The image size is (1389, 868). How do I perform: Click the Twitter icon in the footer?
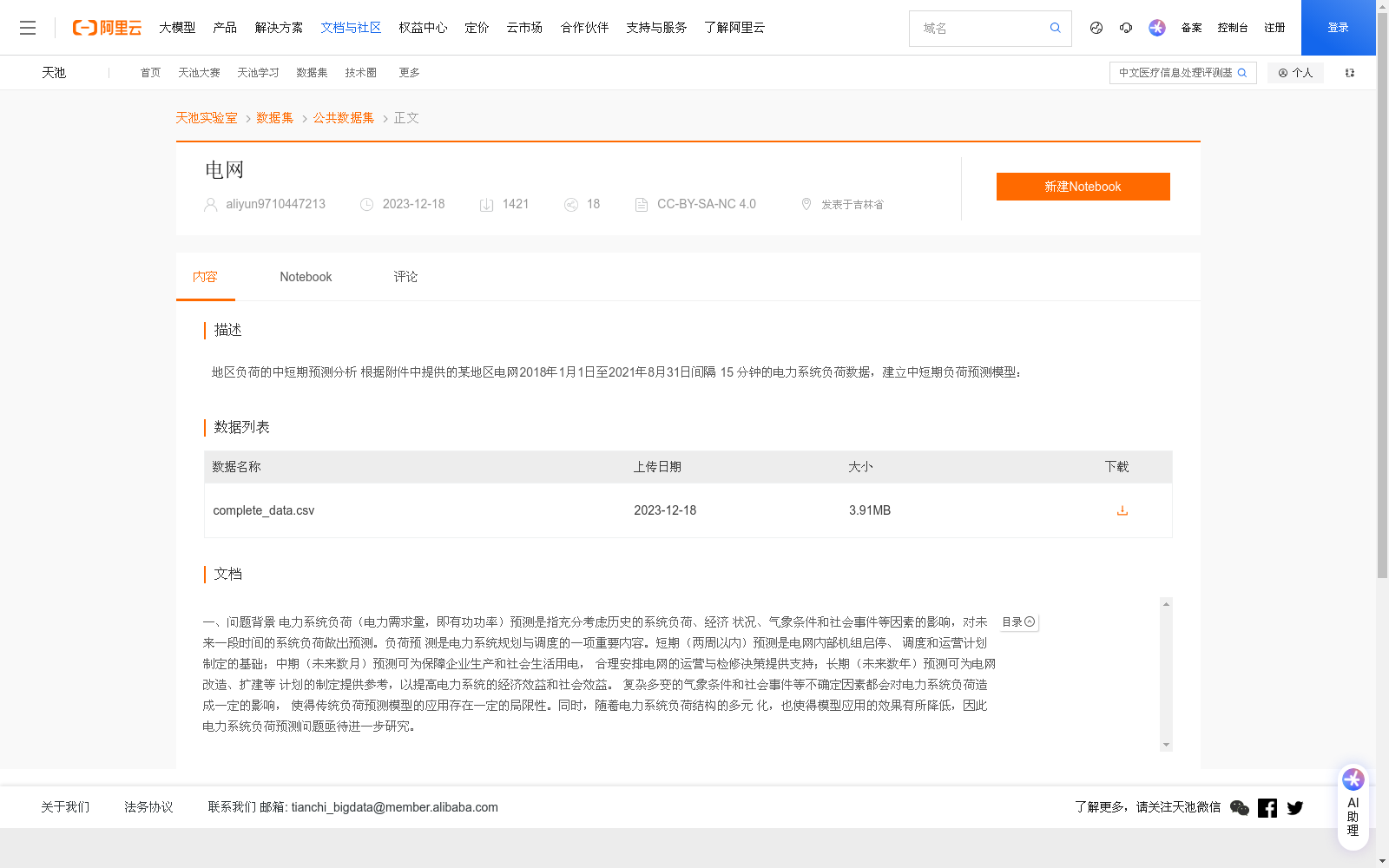(x=1294, y=807)
